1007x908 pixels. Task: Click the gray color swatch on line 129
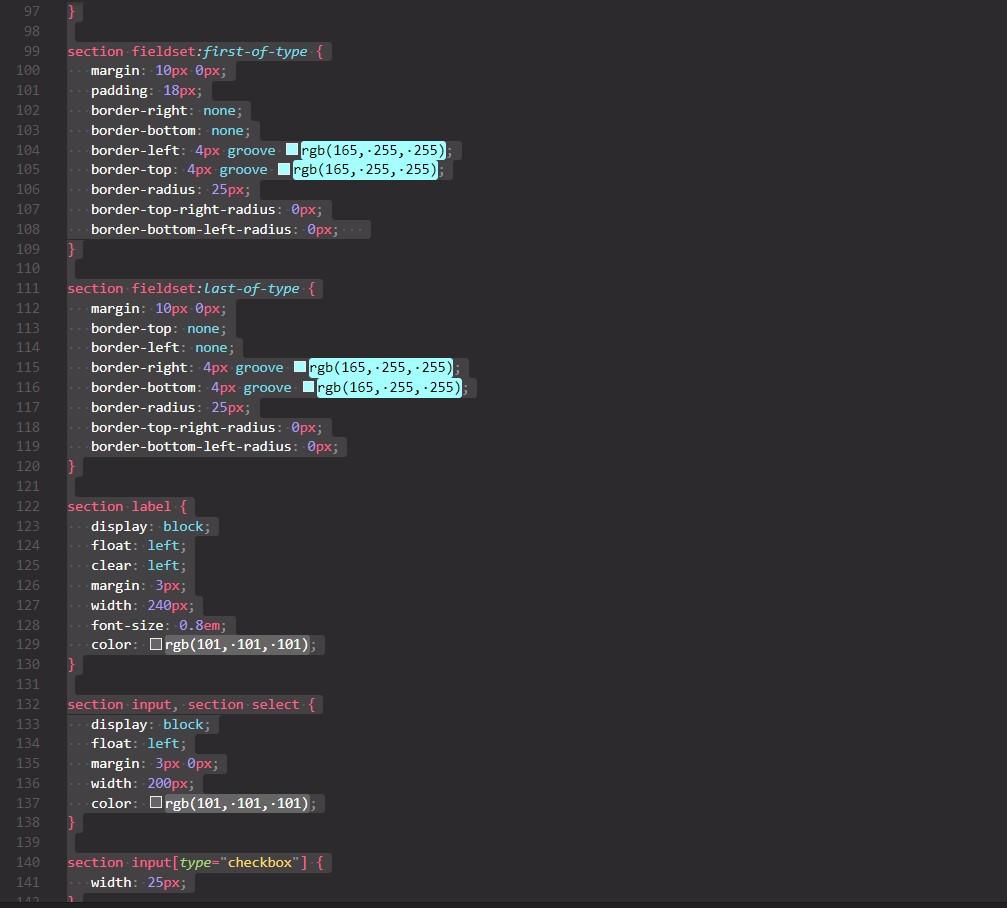(x=155, y=644)
